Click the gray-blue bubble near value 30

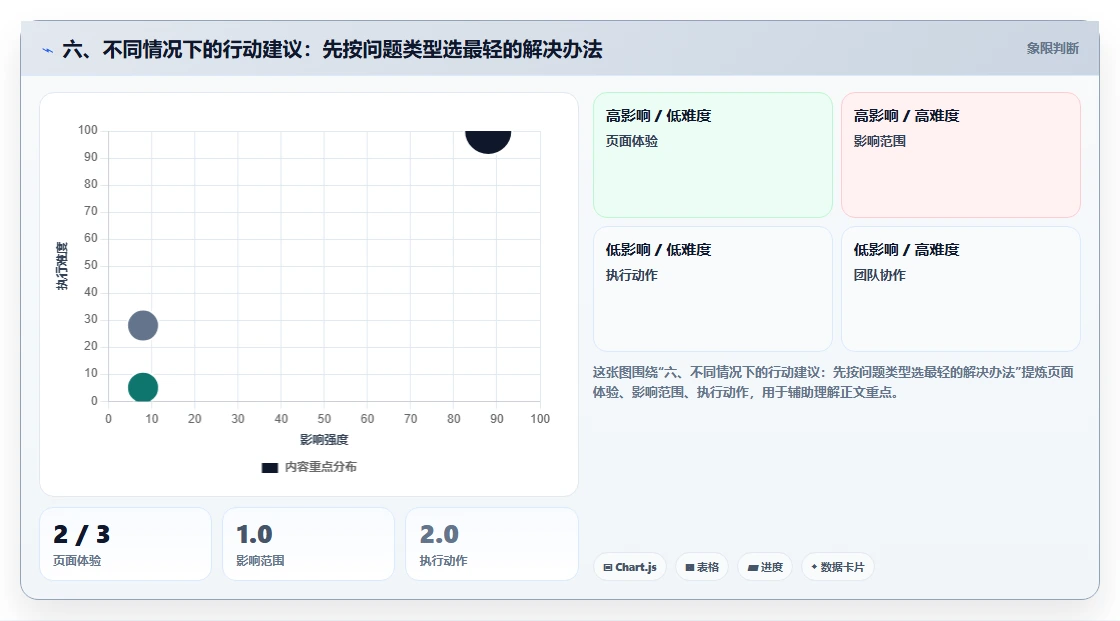click(143, 325)
